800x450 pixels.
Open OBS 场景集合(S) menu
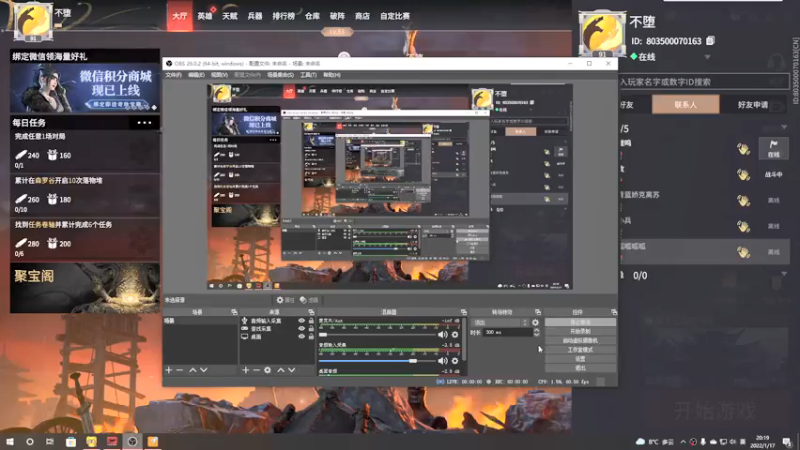click(x=281, y=75)
